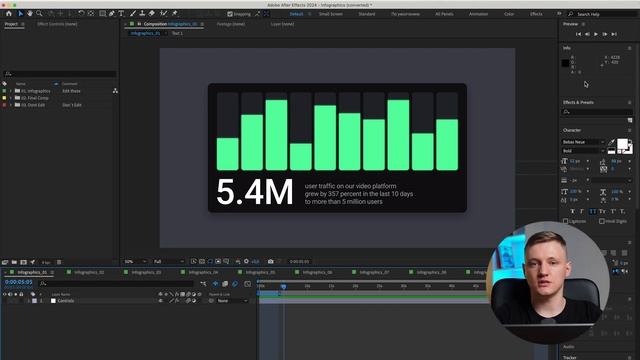Click the 0:00:05:05 current timecode
This screenshot has height=360, width=640.
click(18, 282)
